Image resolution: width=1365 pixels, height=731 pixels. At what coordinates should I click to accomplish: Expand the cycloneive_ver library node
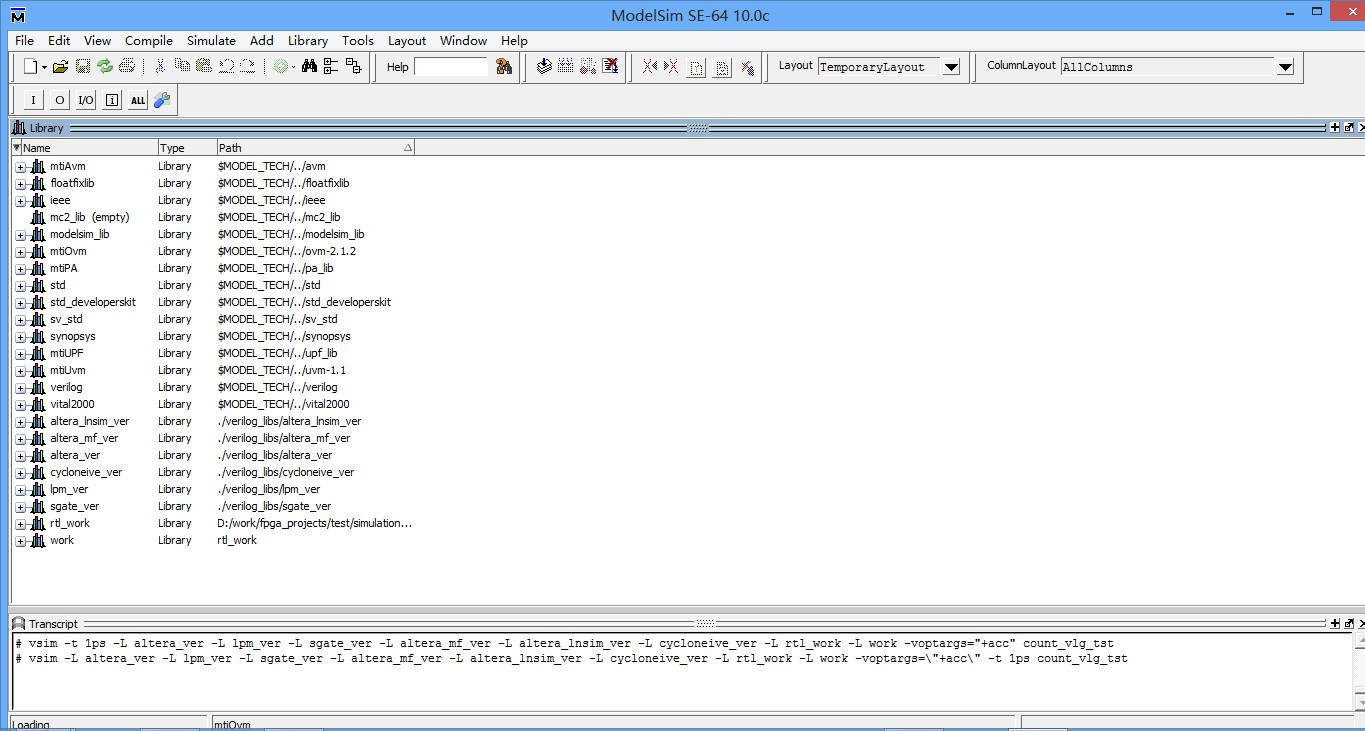pos(20,473)
